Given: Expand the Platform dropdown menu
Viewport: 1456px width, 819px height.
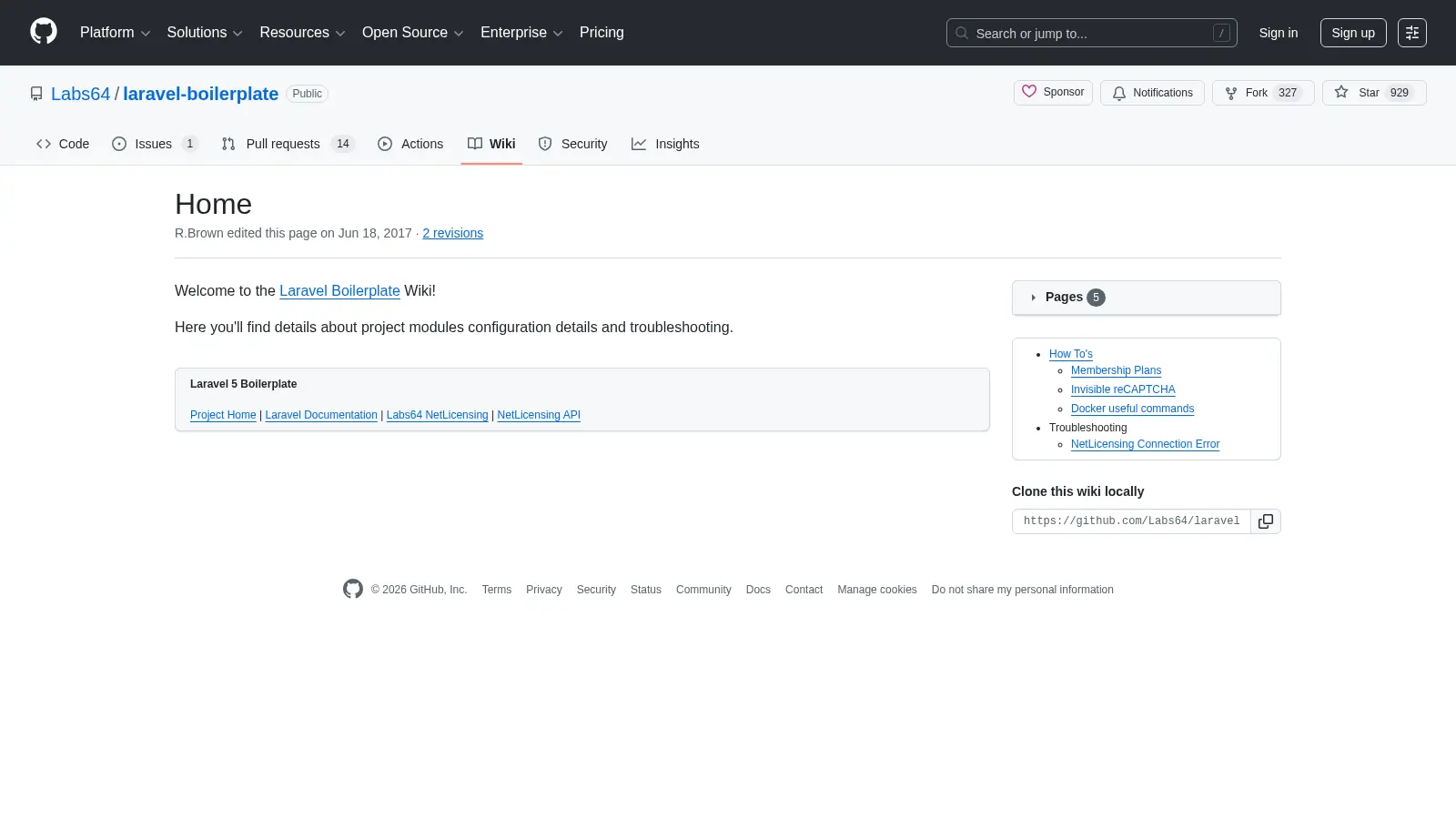Looking at the screenshot, I should pos(115,33).
